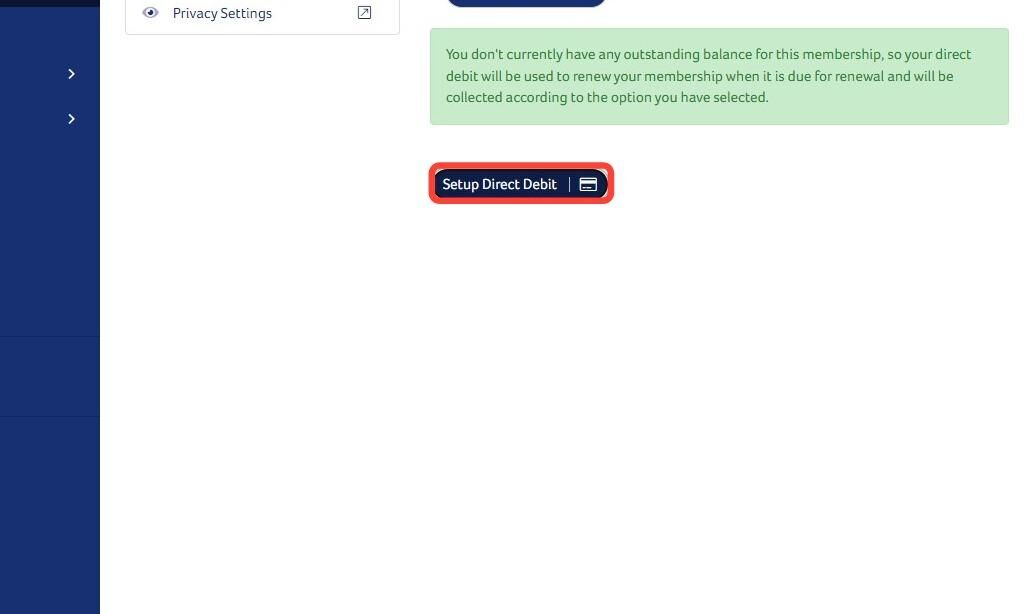Click the eye icon beside Privacy Settings
This screenshot has width=1034, height=614.
(x=150, y=13)
